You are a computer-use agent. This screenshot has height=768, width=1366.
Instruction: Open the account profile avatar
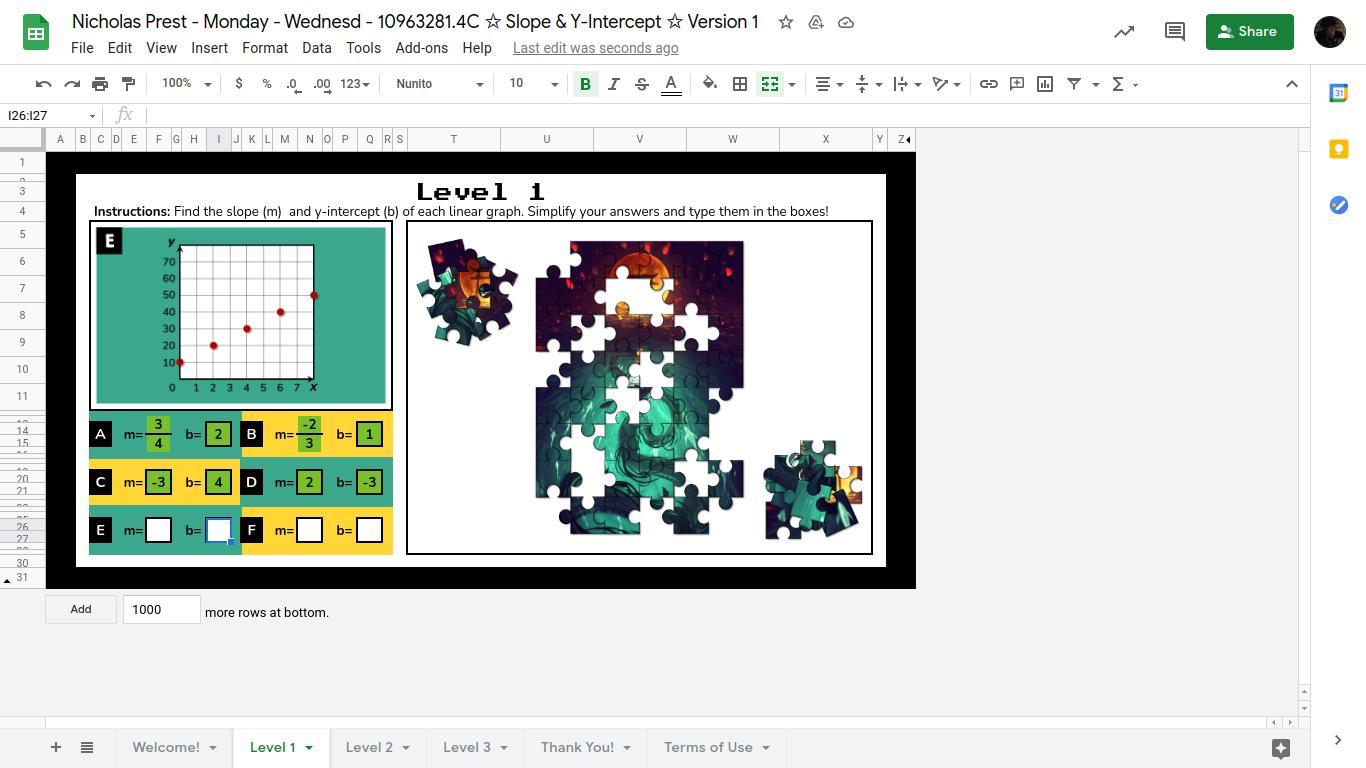pyautogui.click(x=1330, y=32)
